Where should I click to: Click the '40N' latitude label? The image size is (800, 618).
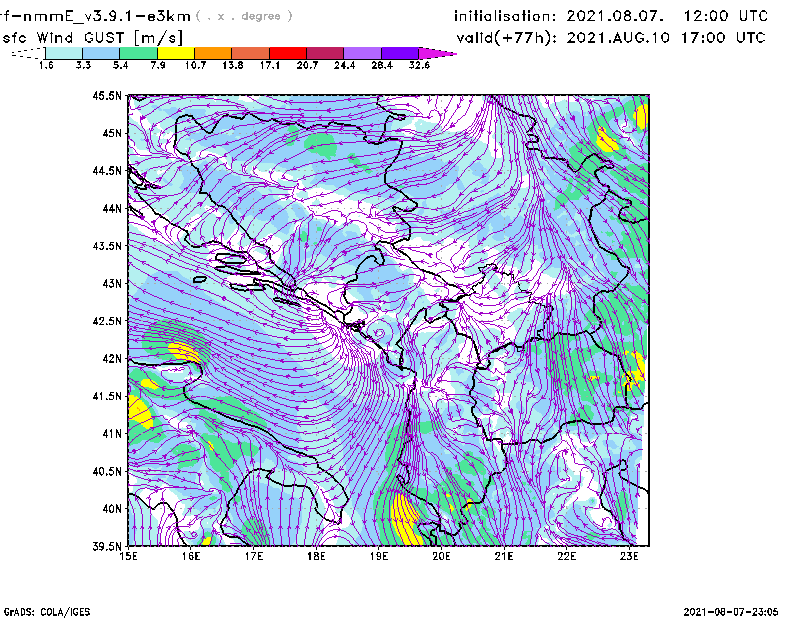coord(112,509)
